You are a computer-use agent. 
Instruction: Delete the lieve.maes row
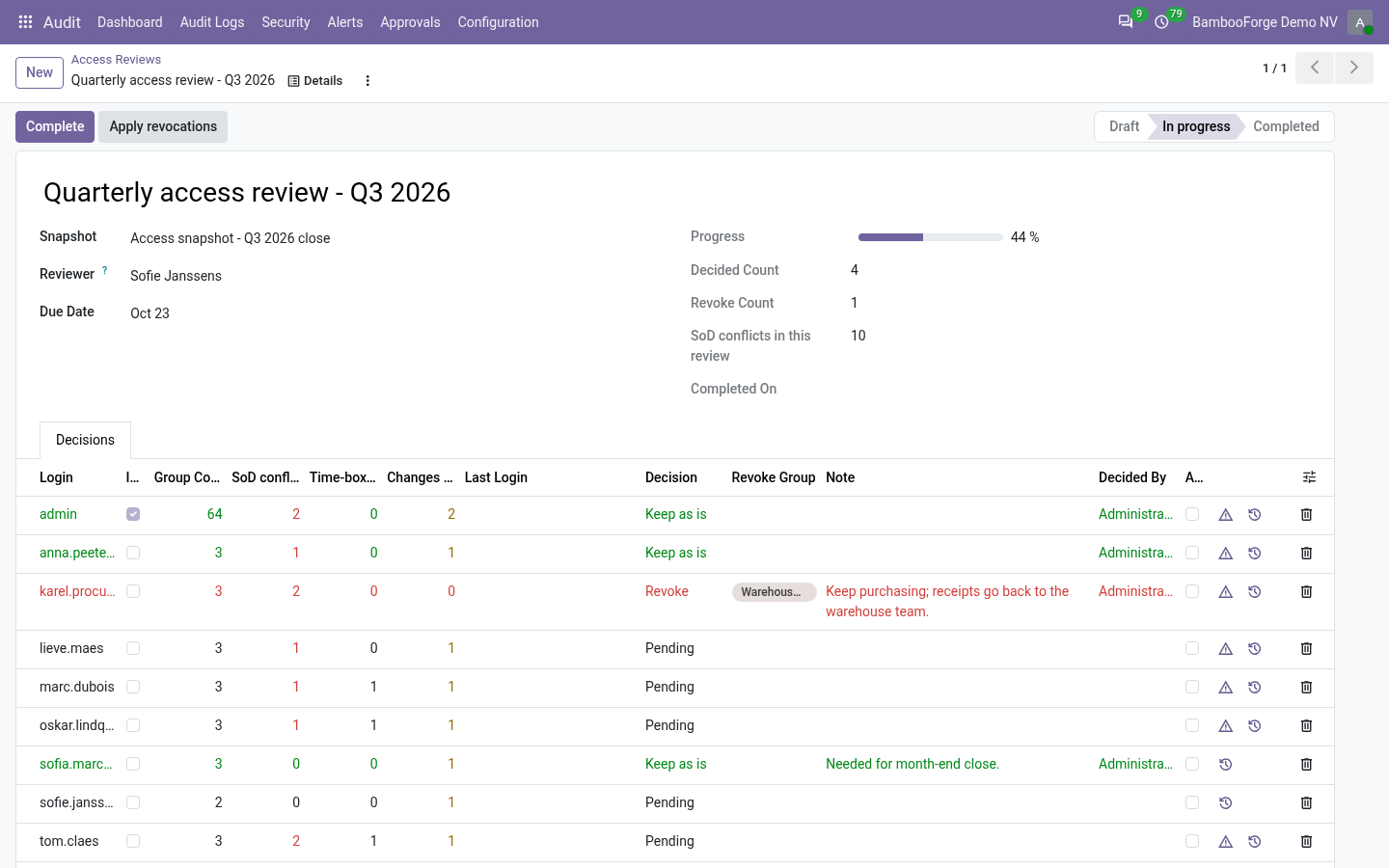tap(1307, 649)
